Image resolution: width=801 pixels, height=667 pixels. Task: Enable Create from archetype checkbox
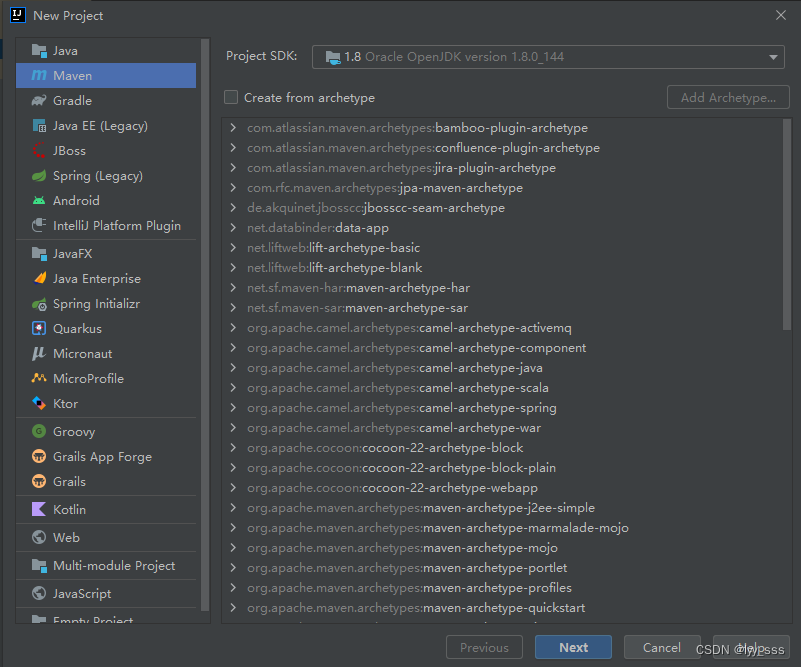click(231, 97)
